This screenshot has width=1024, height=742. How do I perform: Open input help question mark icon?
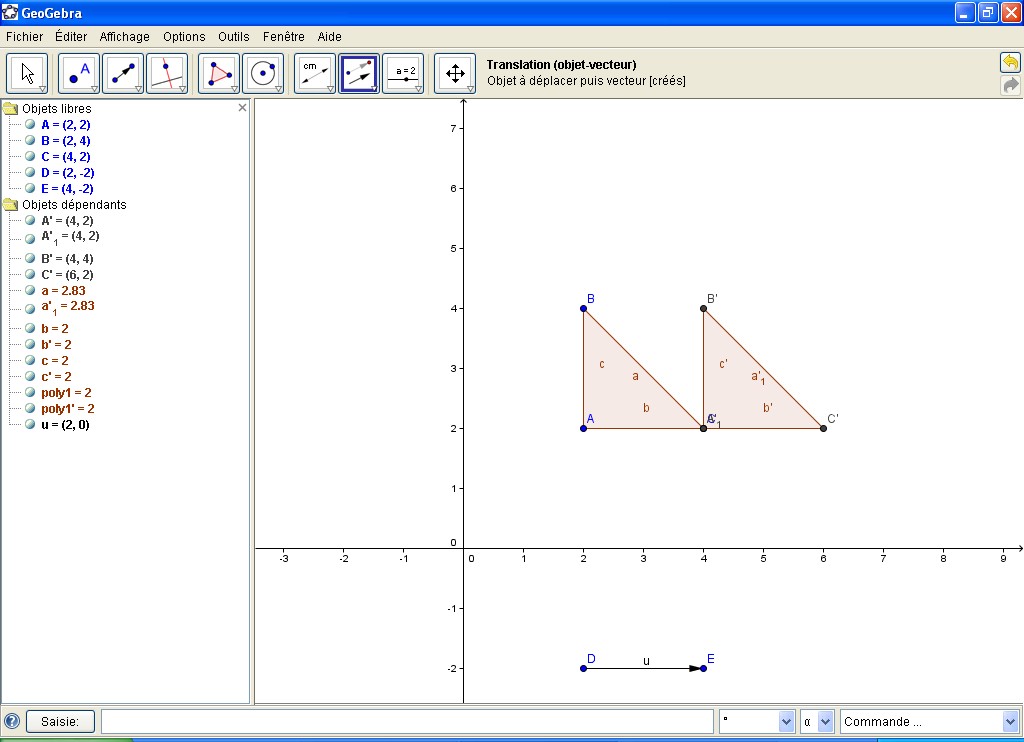click(x=12, y=722)
